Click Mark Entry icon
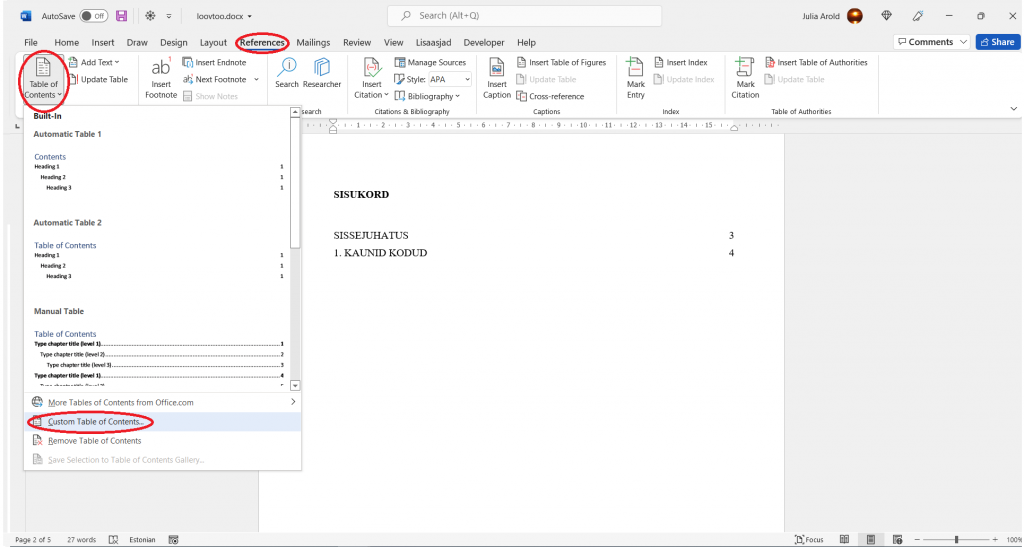The height and width of the screenshot is (547, 1024). pyautogui.click(x=635, y=79)
